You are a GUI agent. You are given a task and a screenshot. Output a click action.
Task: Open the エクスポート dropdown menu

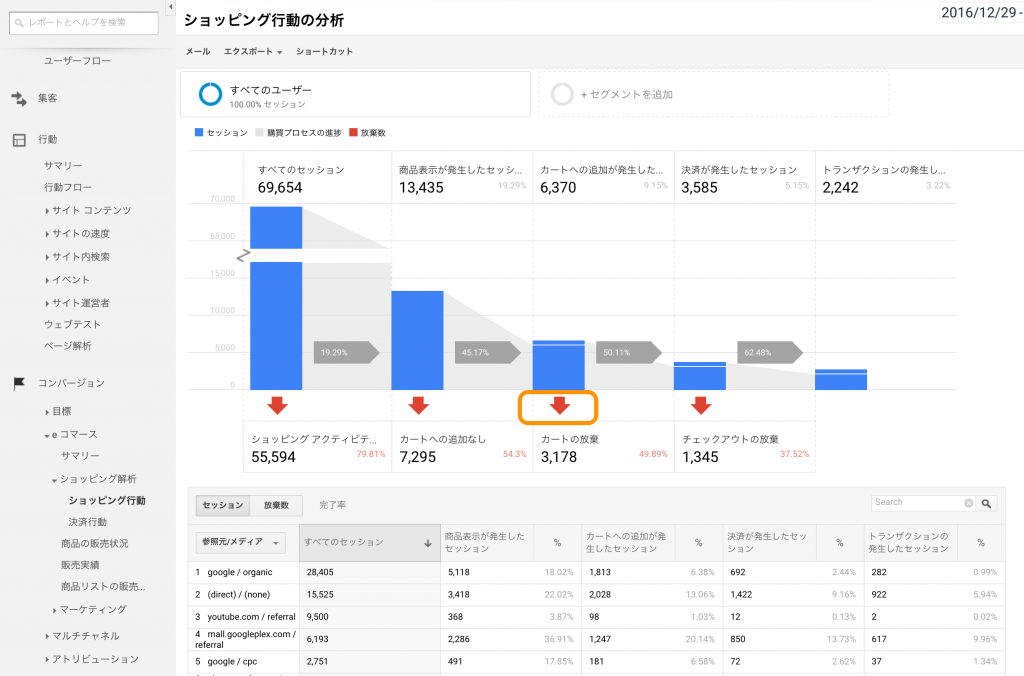tap(253, 52)
